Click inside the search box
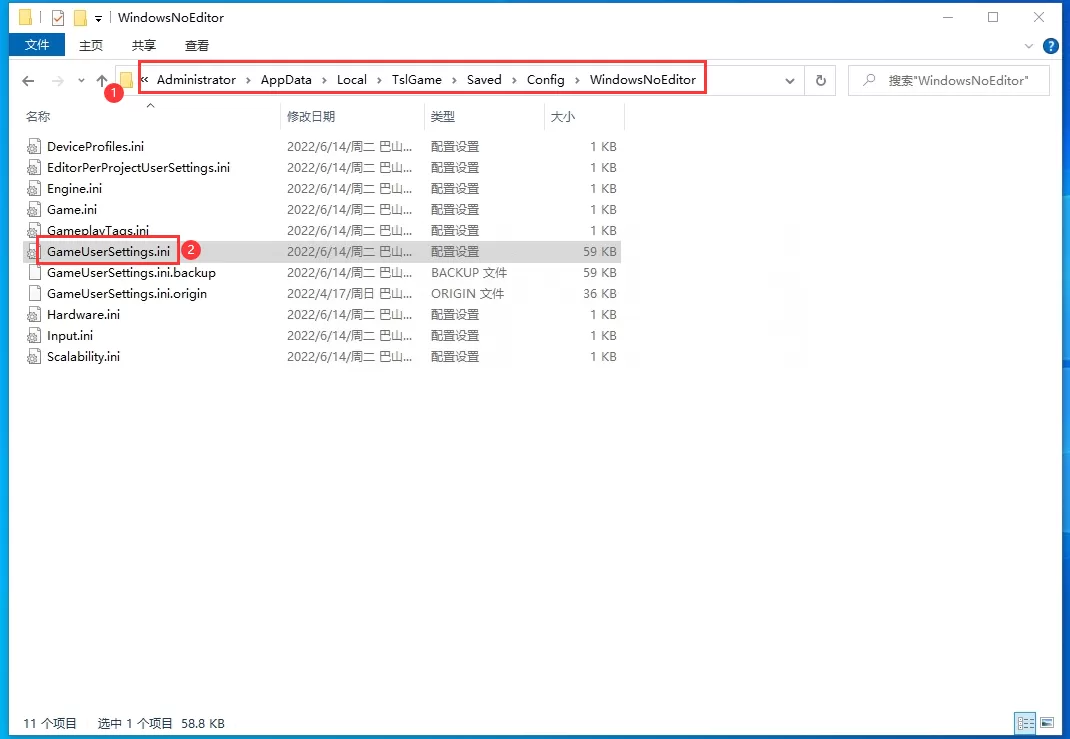Screen dimensions: 1070x739 coord(948,80)
